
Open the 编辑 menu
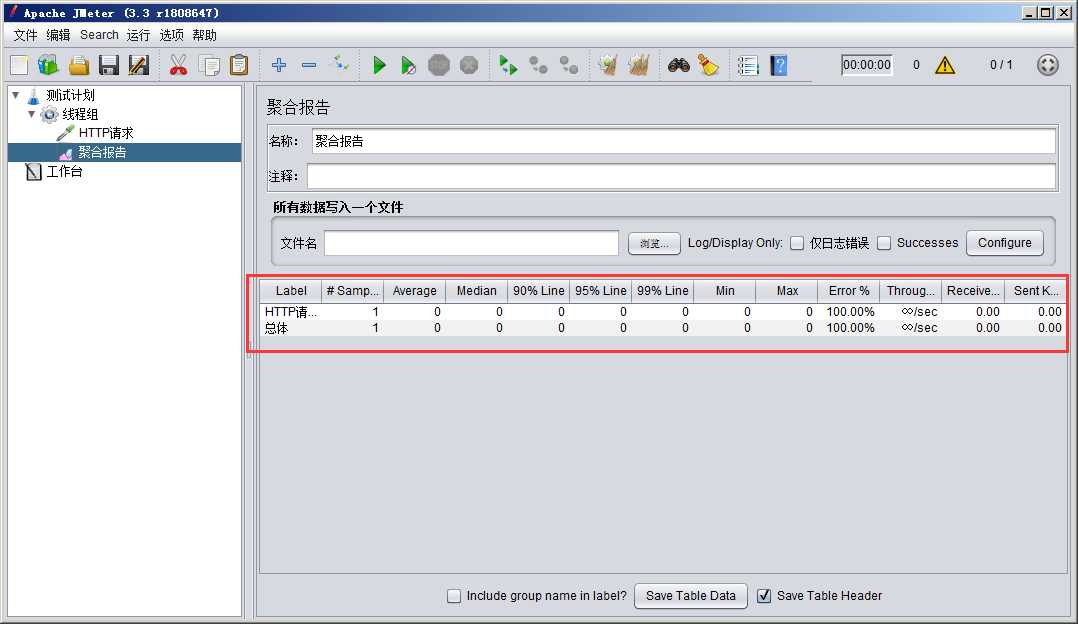58,35
